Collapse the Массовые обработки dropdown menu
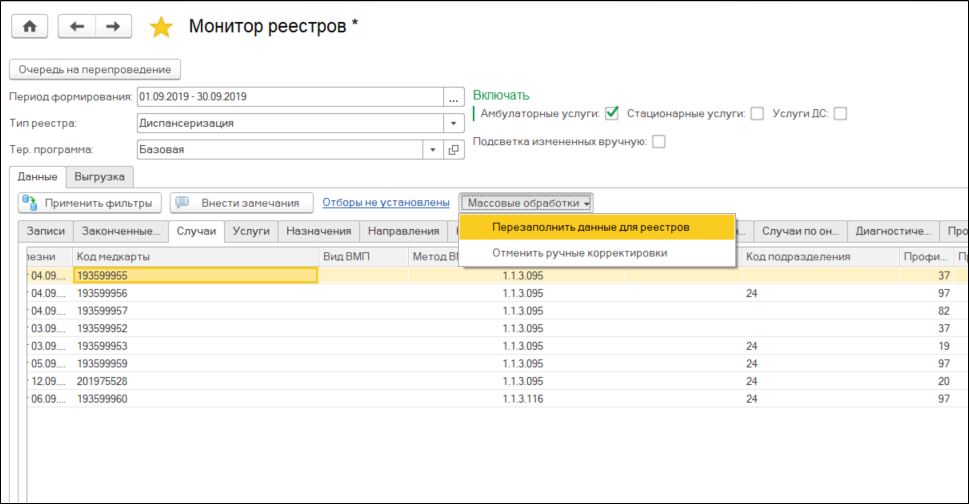The height and width of the screenshot is (504, 969). pos(527,203)
